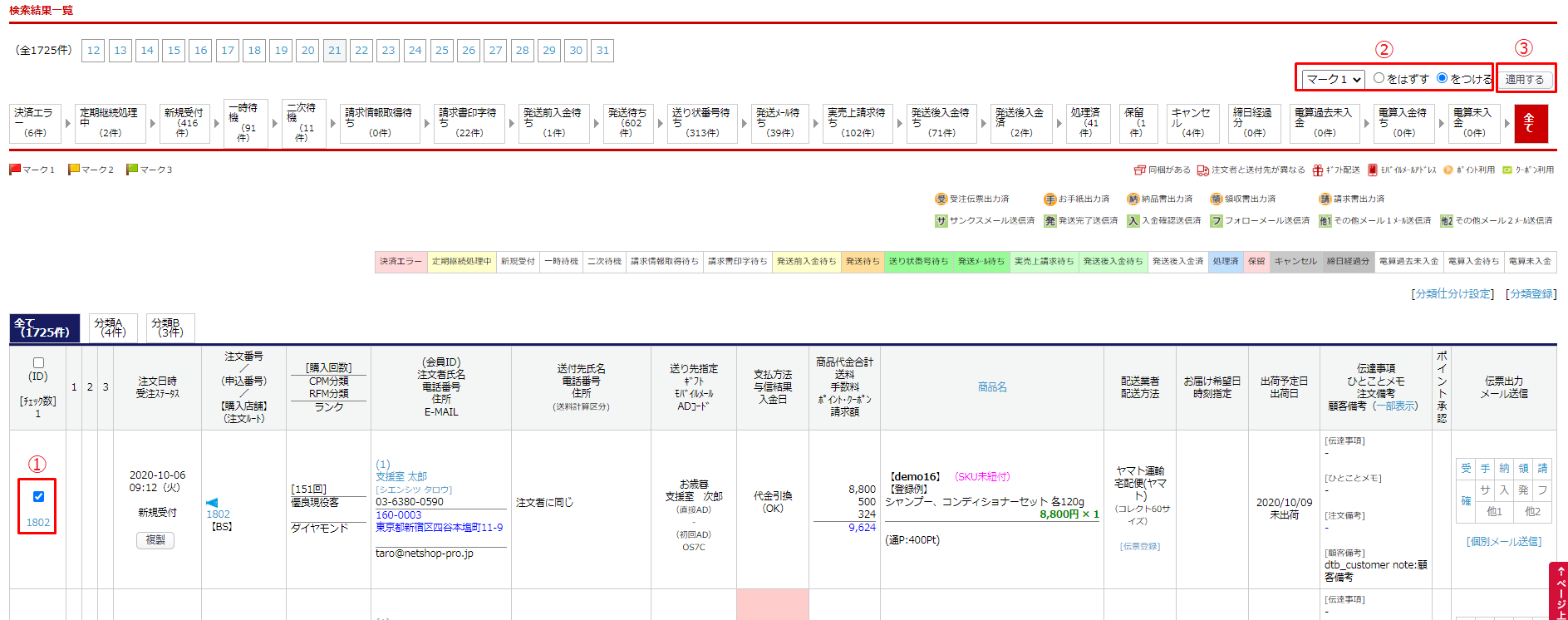The image size is (1568, 620).
Task: Click the 確 confirmation icon for order 1802
Action: click(x=1466, y=500)
